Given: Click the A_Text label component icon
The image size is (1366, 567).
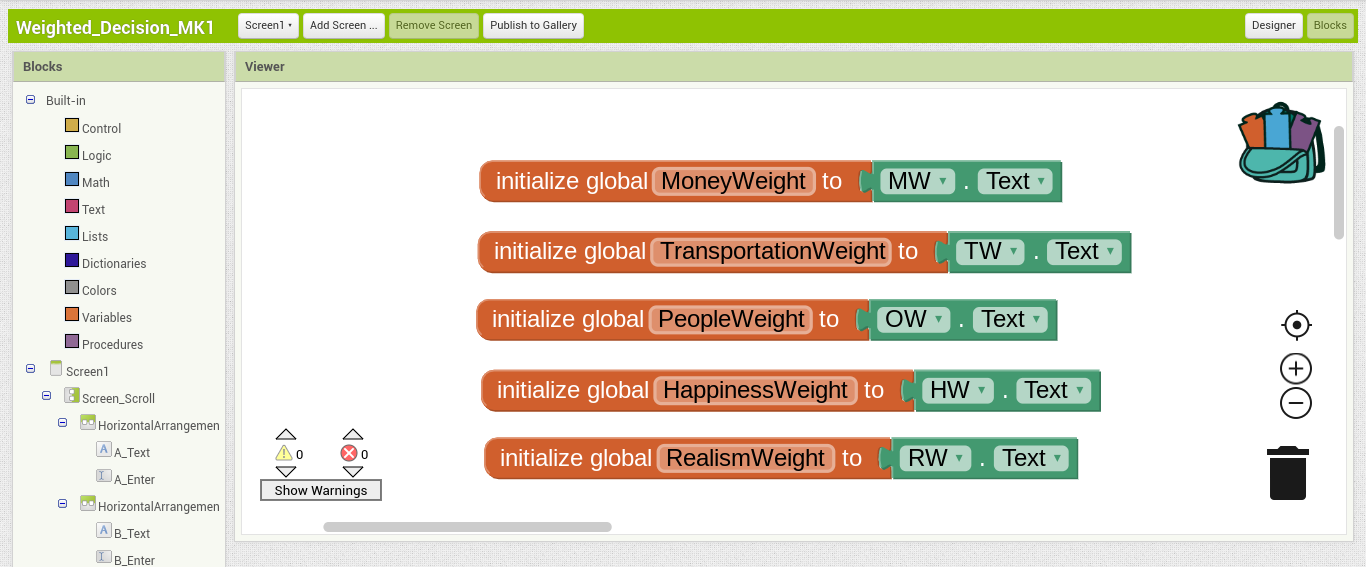Looking at the screenshot, I should [104, 450].
